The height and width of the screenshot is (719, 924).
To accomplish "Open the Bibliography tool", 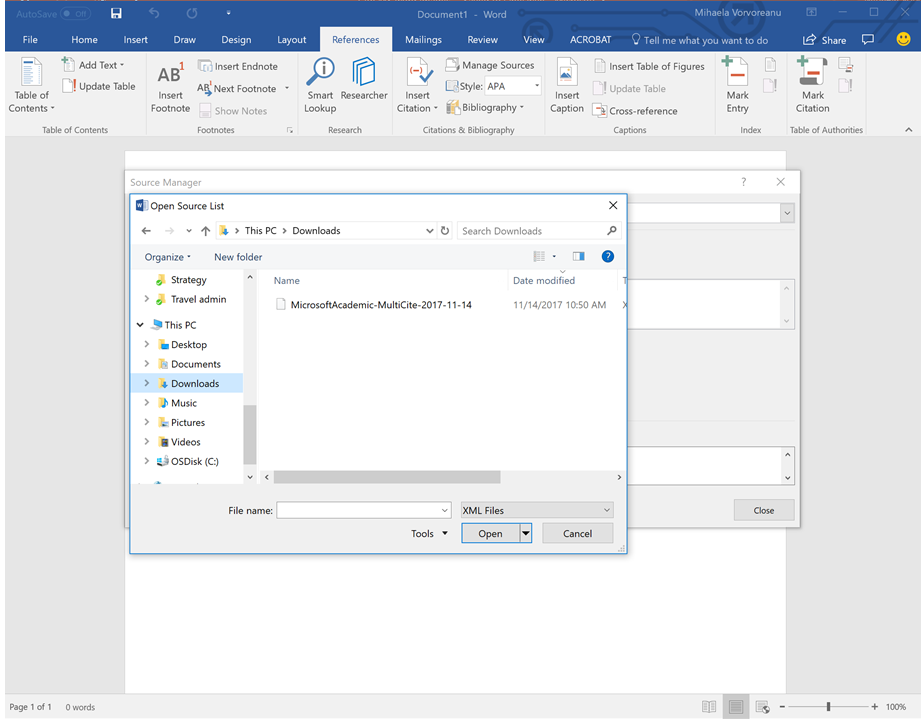I will click(485, 107).
